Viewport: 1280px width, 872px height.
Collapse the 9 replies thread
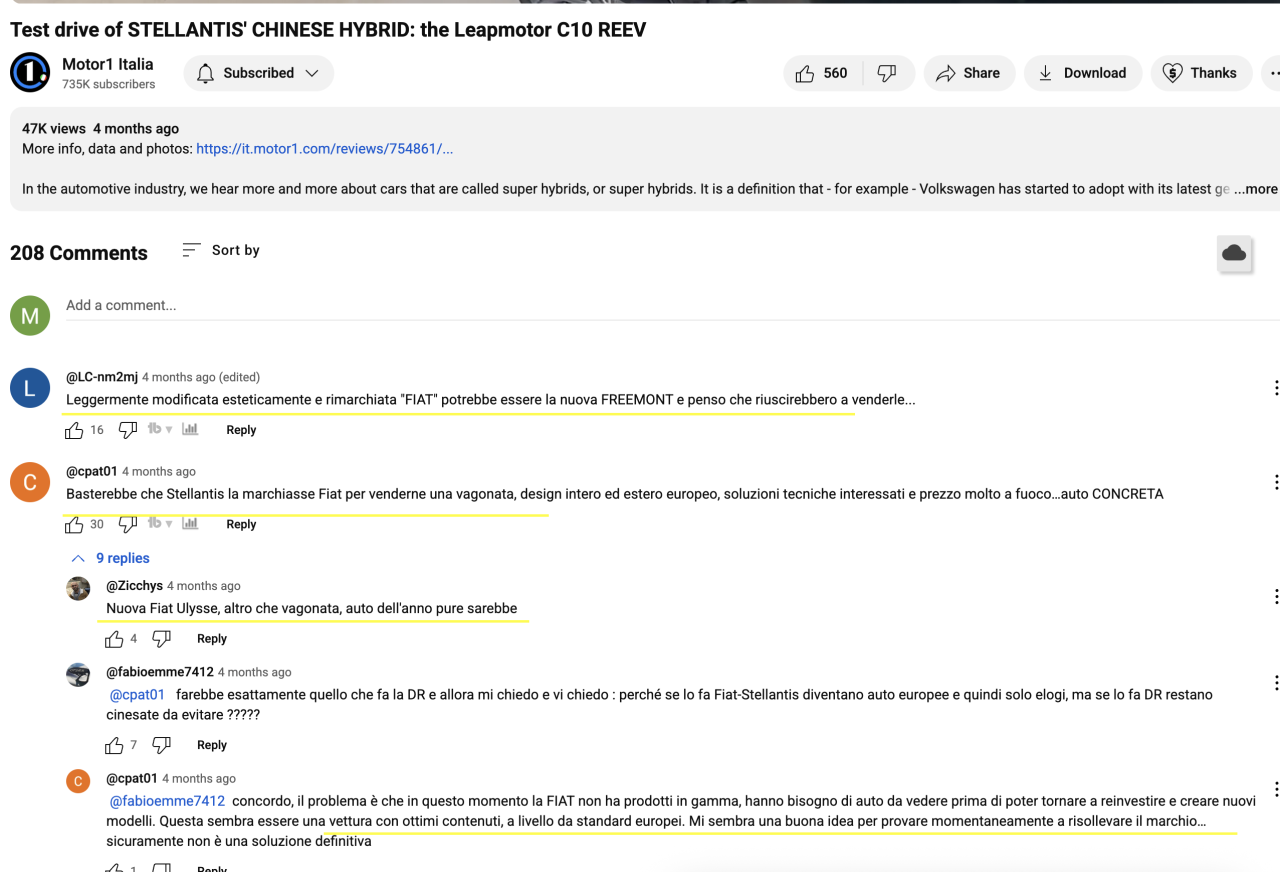[x=109, y=558]
